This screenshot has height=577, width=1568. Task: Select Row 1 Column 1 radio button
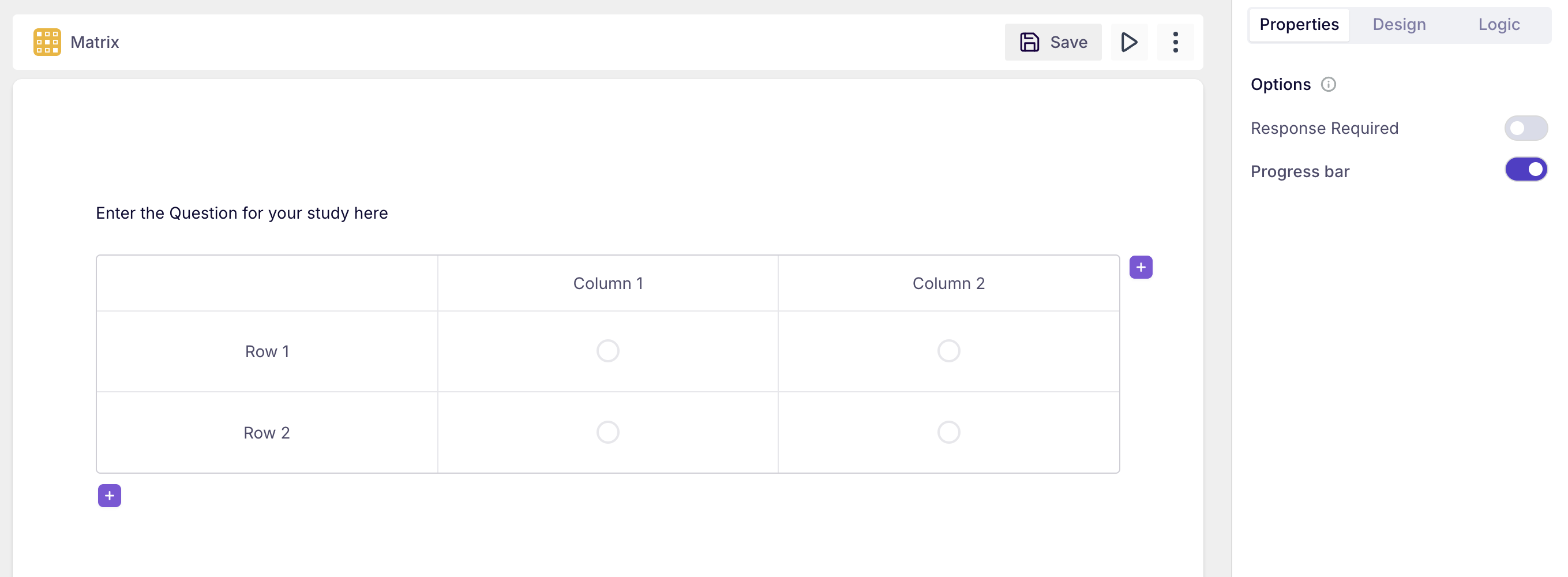point(607,351)
